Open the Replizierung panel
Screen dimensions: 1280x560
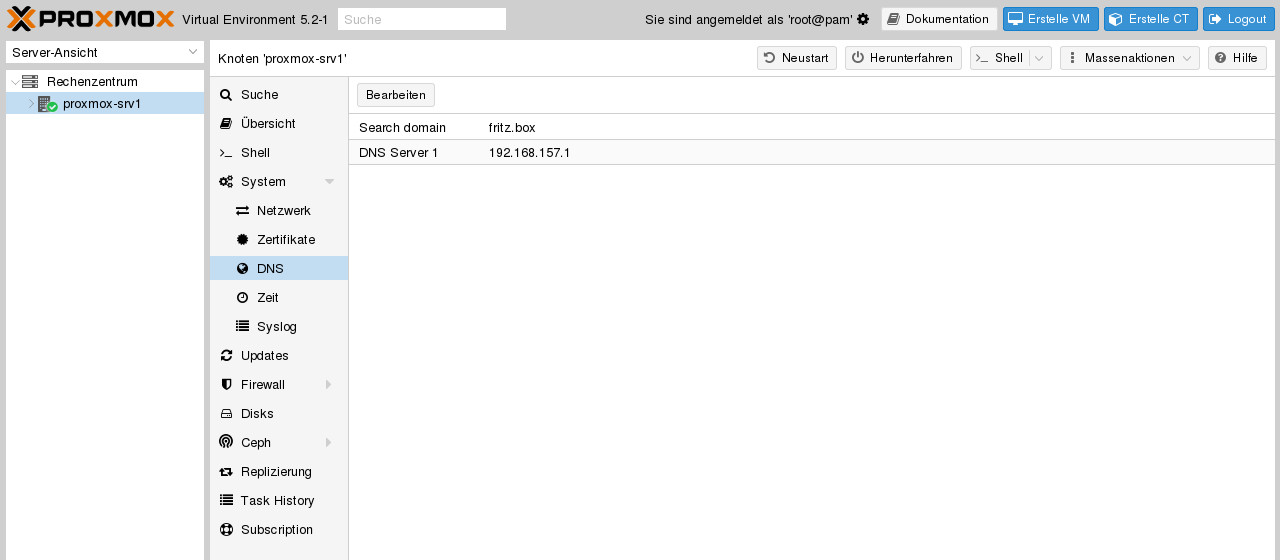tap(276, 472)
